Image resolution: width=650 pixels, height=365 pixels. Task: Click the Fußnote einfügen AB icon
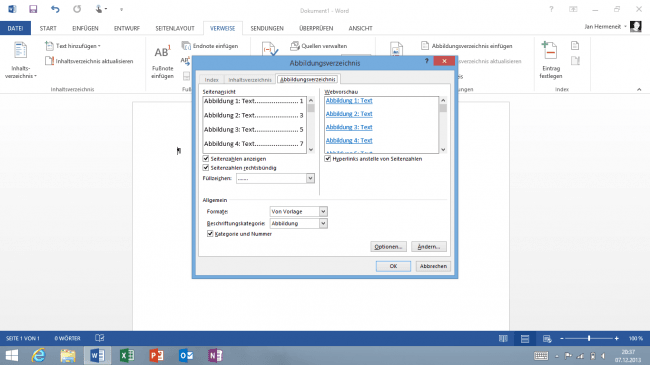[x=162, y=52]
